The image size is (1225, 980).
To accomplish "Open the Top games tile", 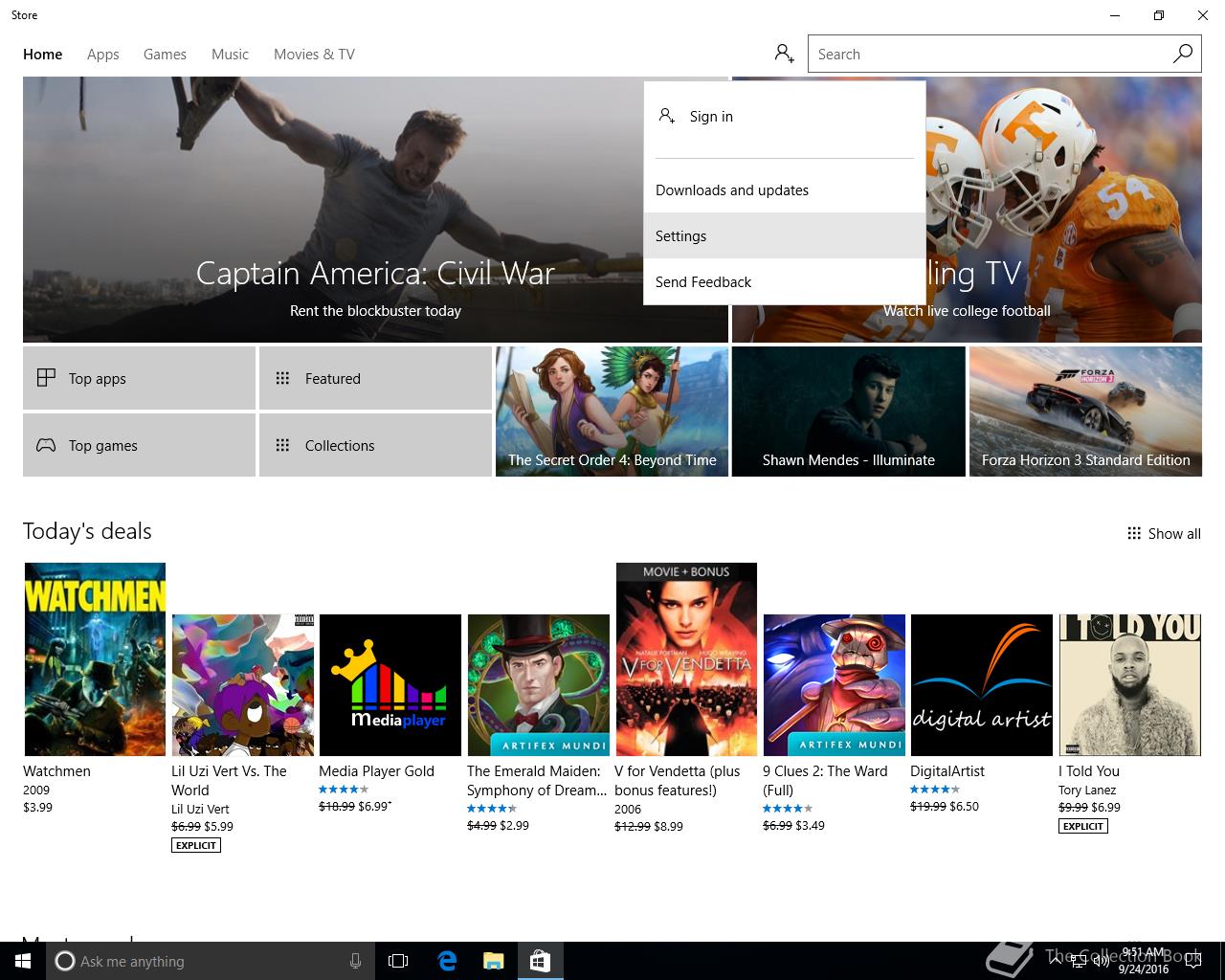I will click(x=139, y=445).
